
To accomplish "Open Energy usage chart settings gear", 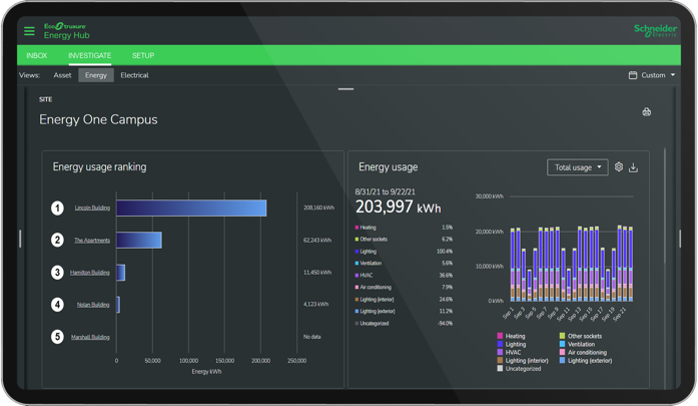I will [619, 167].
